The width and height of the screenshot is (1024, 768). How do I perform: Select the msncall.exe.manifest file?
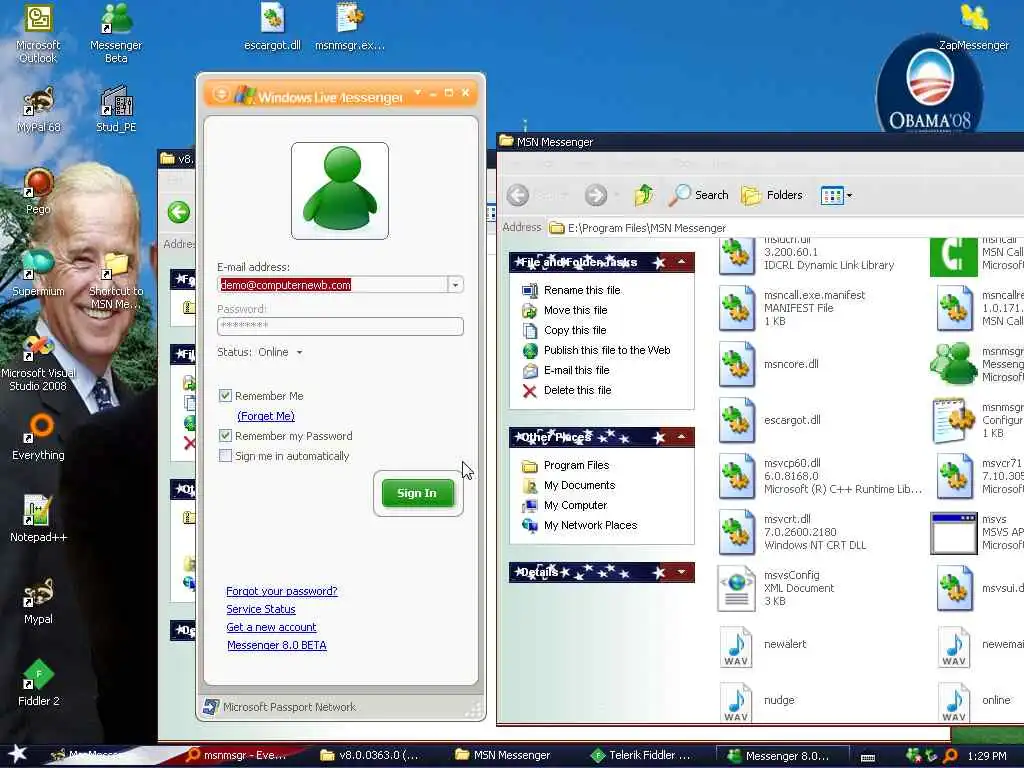[792, 308]
